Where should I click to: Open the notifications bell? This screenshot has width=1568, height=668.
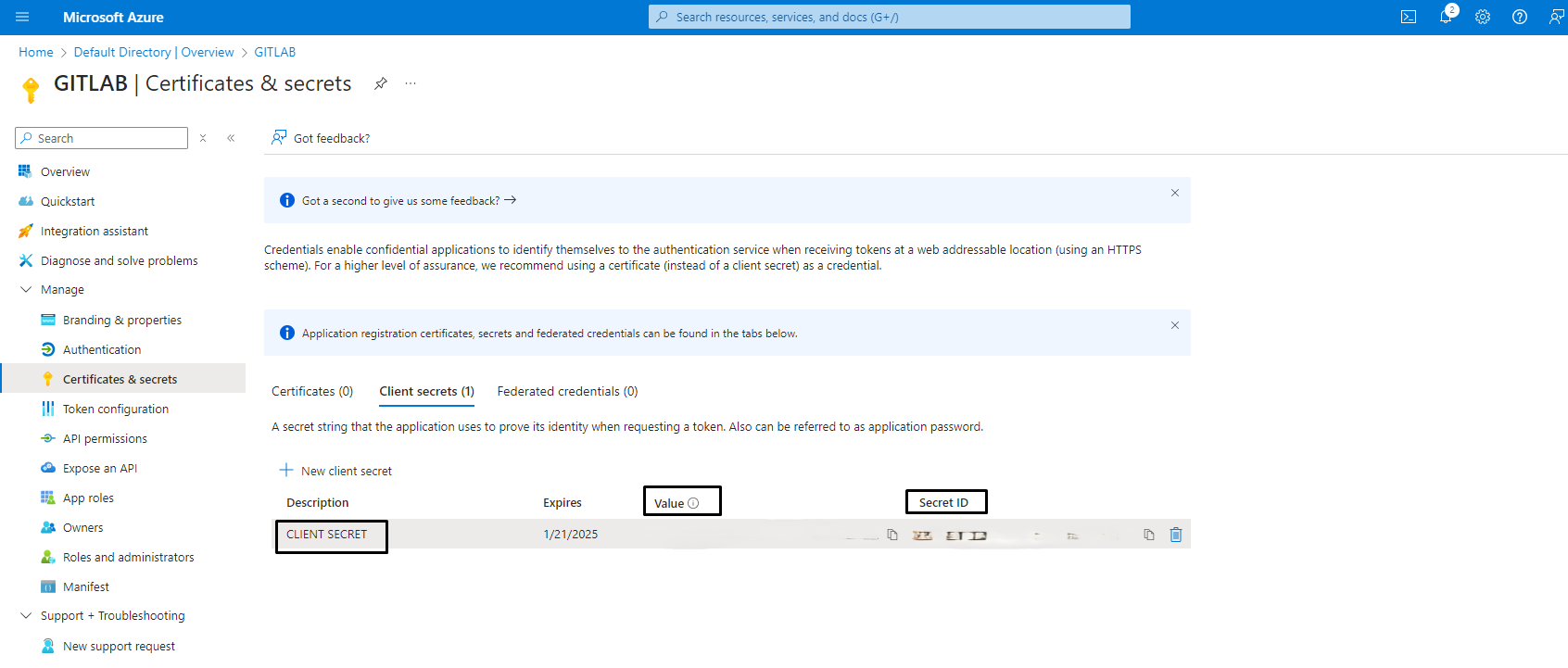(x=1445, y=17)
